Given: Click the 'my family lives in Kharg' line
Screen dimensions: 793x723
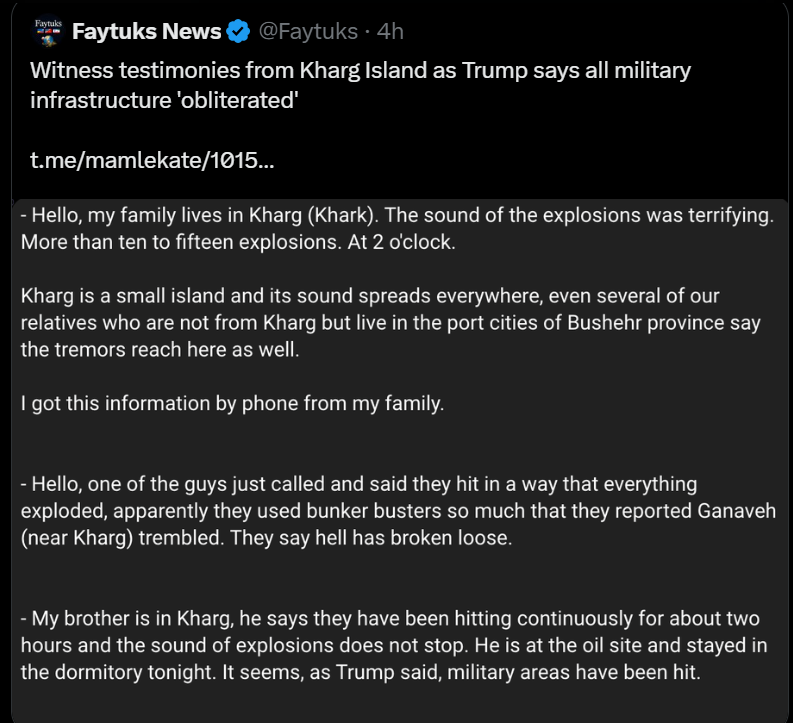Looking at the screenshot, I should coord(200,217).
